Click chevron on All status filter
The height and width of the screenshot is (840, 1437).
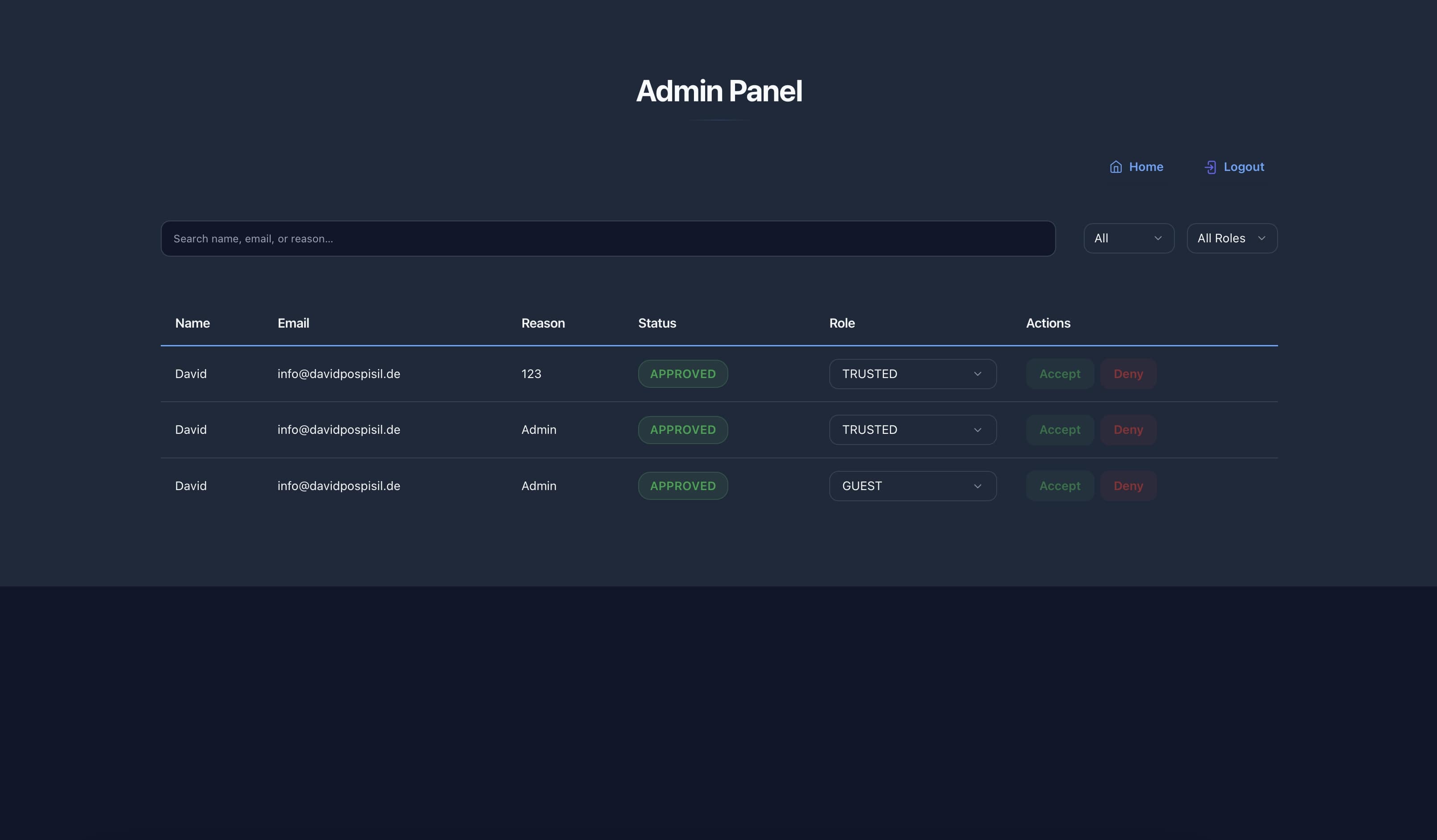(1157, 238)
